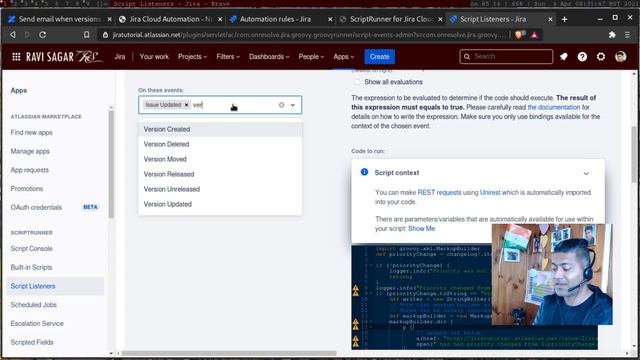
Task: Open the Apps dropdown menu
Action: click(344, 57)
